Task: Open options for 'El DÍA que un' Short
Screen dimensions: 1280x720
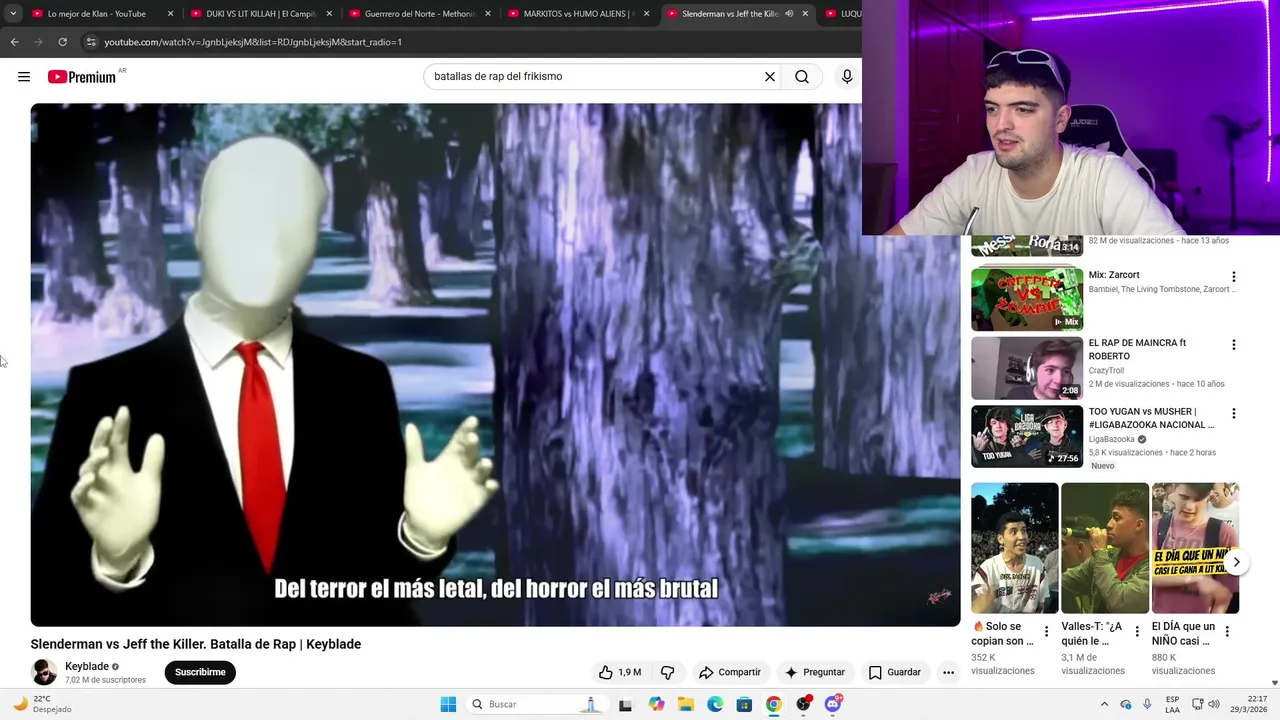Action: click(1227, 632)
